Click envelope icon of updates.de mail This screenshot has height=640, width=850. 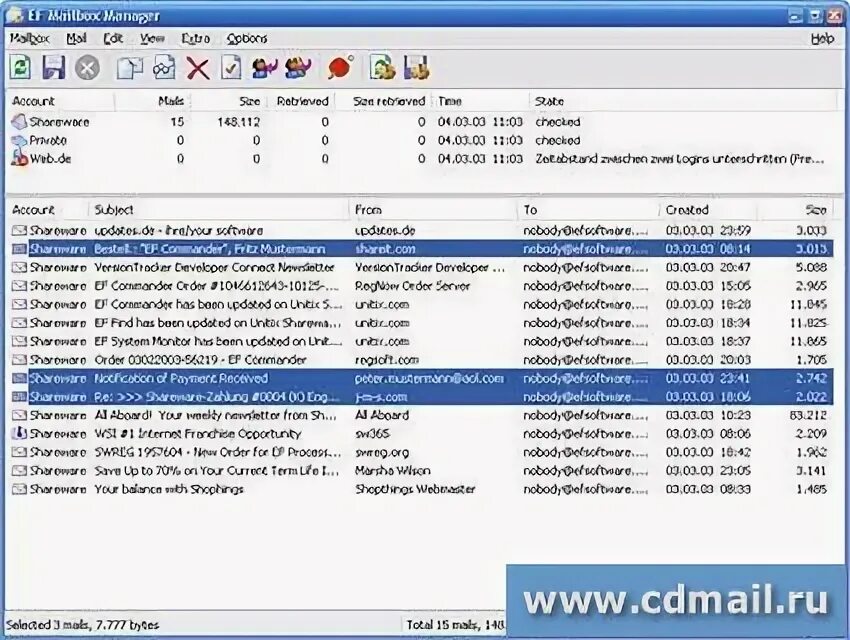pyautogui.click(x=20, y=231)
